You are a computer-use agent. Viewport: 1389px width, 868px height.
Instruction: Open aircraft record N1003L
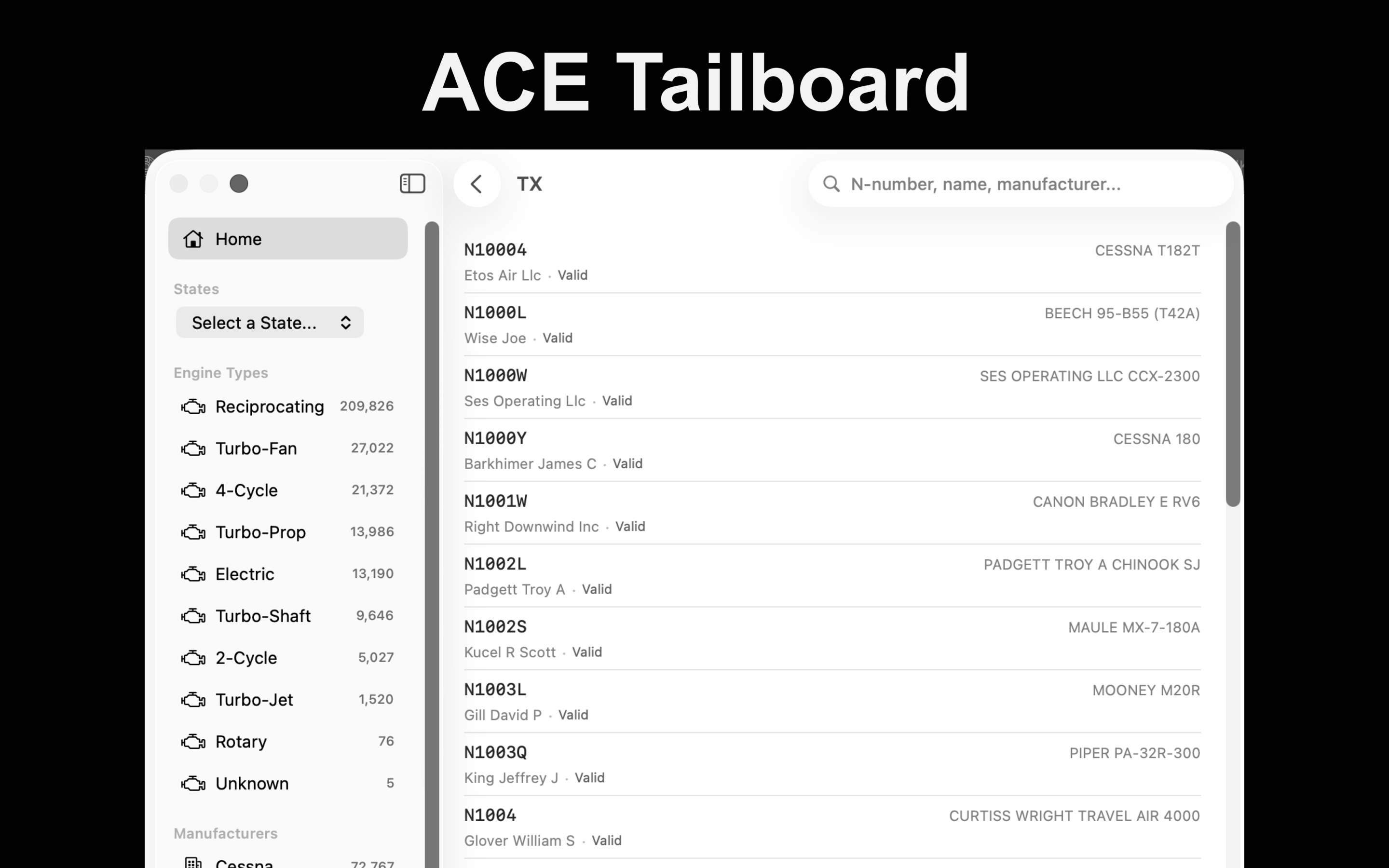click(832, 702)
